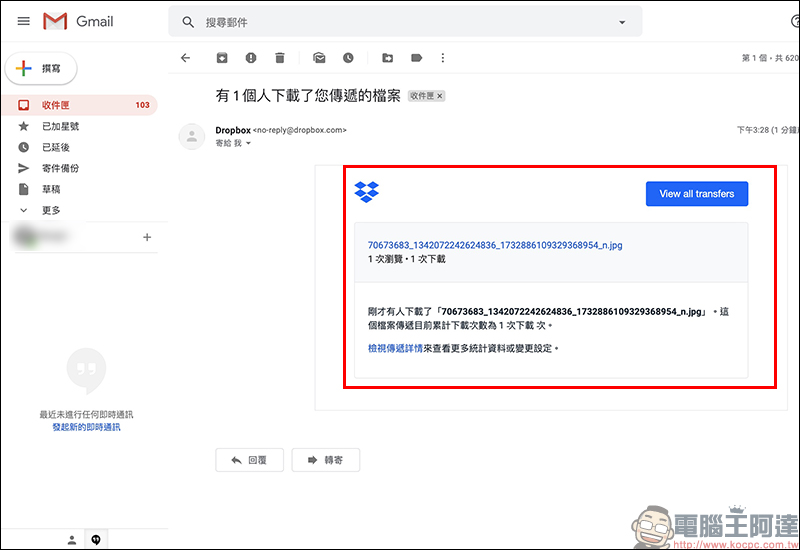The image size is (800, 550).
Task: Click the 撰寫 compose button
Action: 42,68
